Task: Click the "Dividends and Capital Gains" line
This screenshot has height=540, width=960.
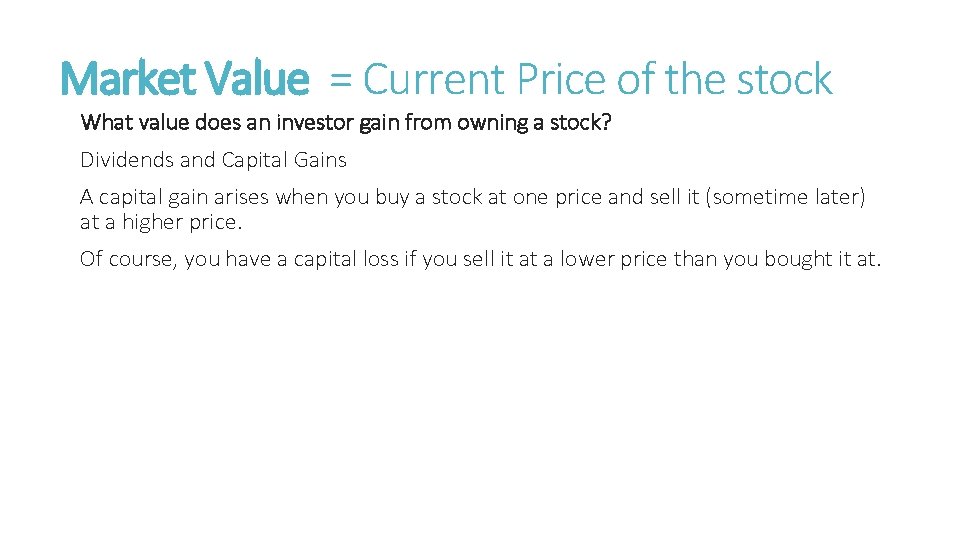Action: pos(213,160)
